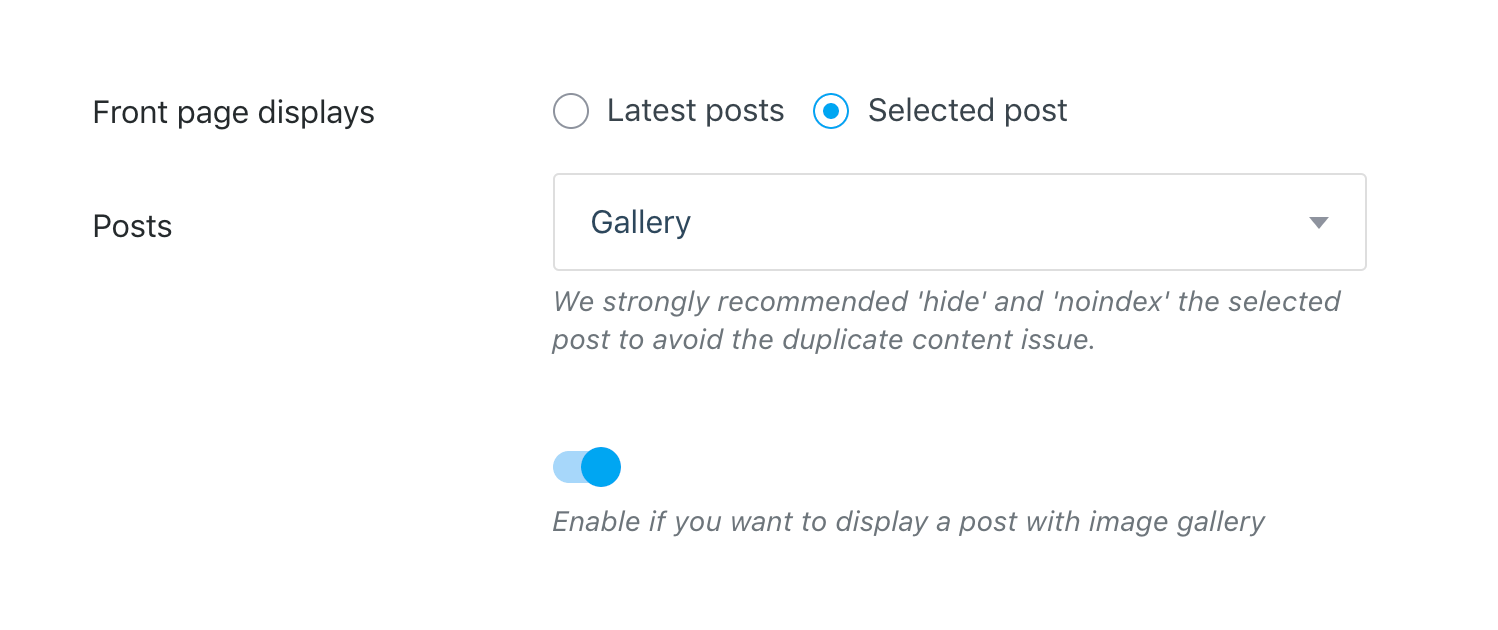
Task: Click the Posts label
Action: click(131, 226)
